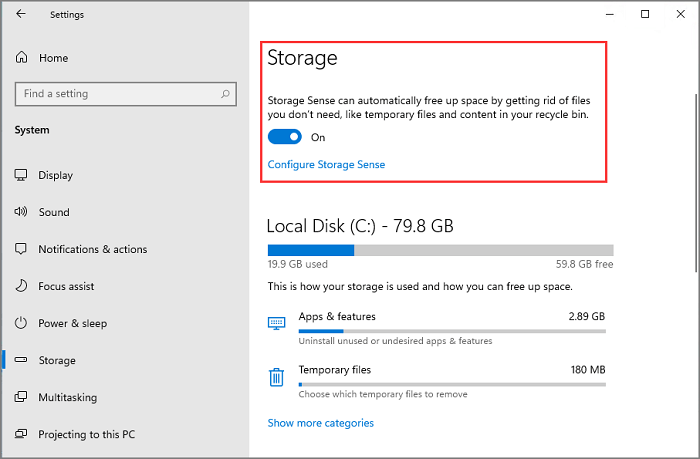Click the Focus assist moon icon

pos(21,286)
